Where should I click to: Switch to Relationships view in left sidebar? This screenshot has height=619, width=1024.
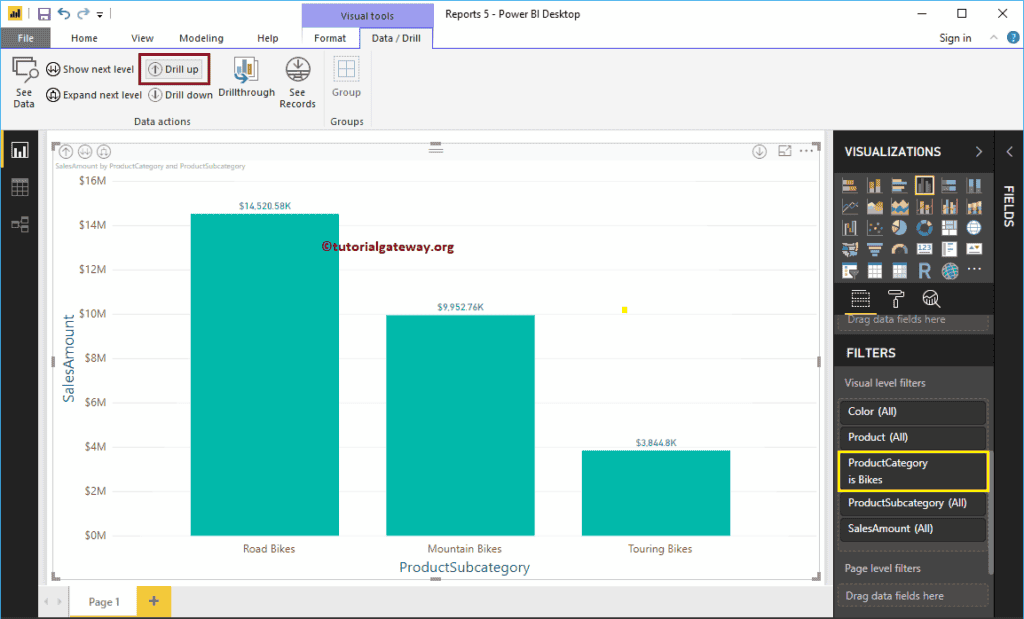[x=20, y=225]
